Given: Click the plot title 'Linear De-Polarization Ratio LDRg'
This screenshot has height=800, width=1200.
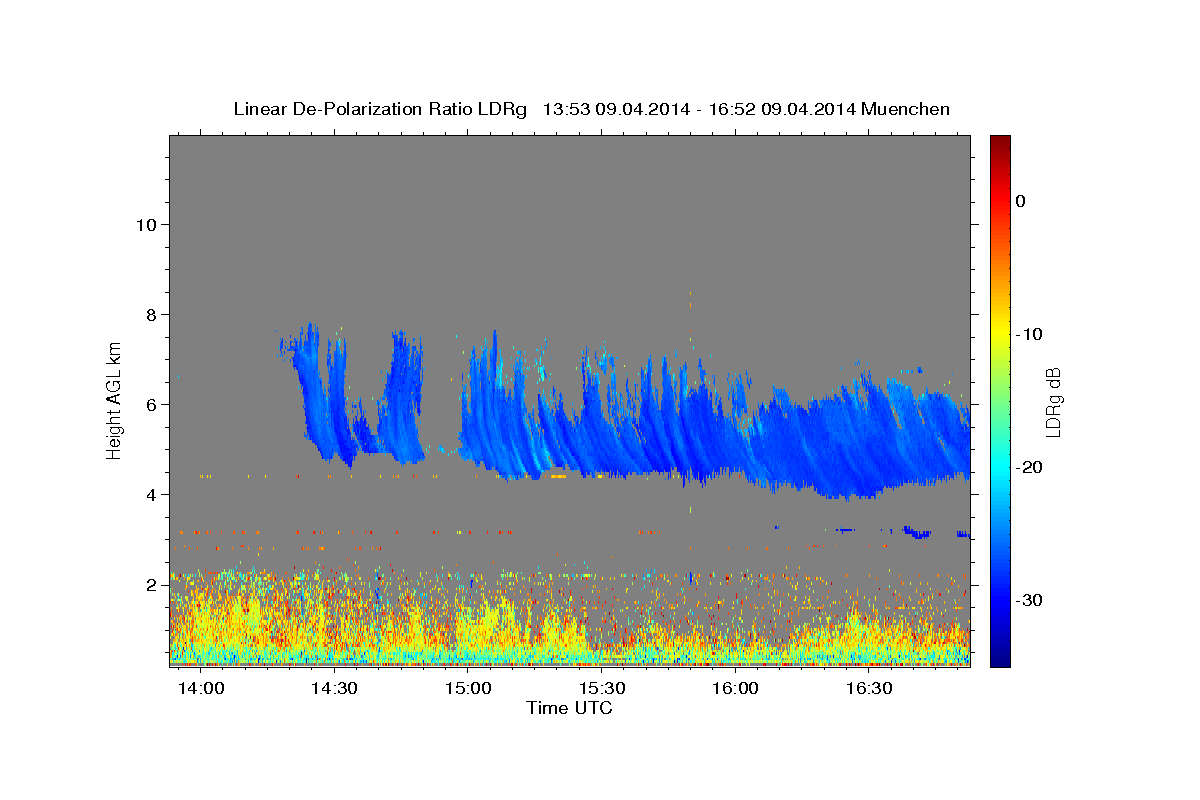Looking at the screenshot, I should click(380, 109).
